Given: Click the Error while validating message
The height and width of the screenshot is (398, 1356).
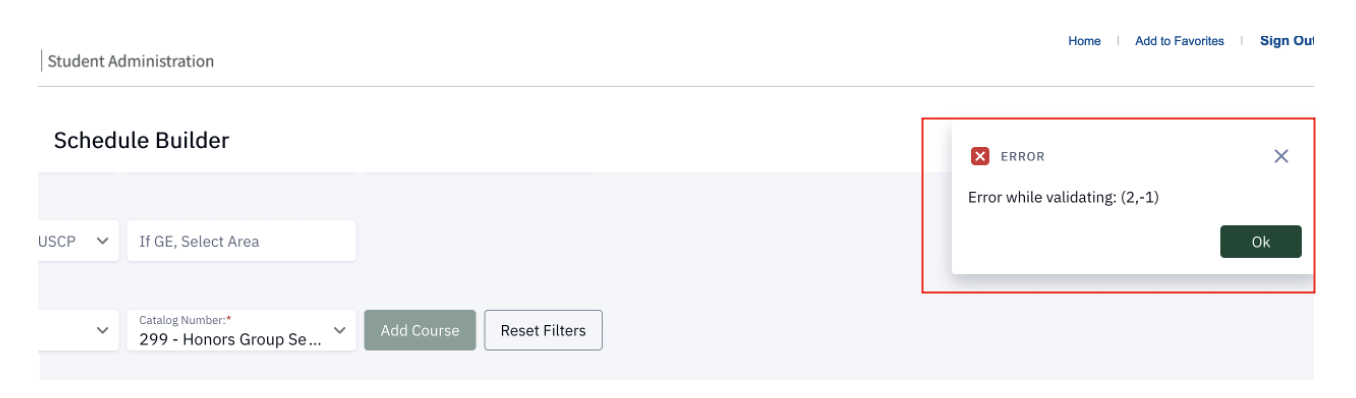Looking at the screenshot, I should (x=1063, y=197).
